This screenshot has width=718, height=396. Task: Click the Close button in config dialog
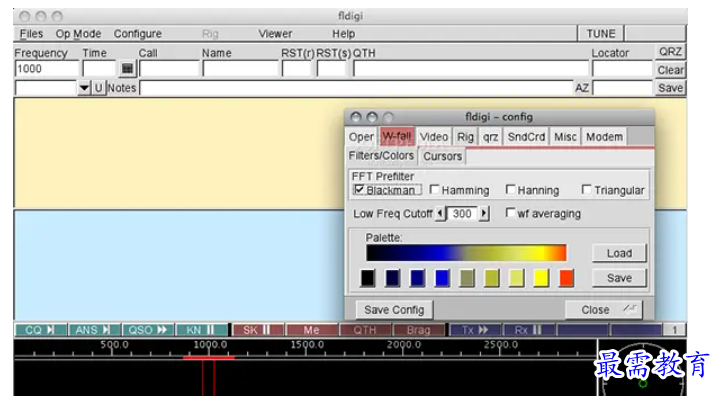pyautogui.click(x=604, y=310)
